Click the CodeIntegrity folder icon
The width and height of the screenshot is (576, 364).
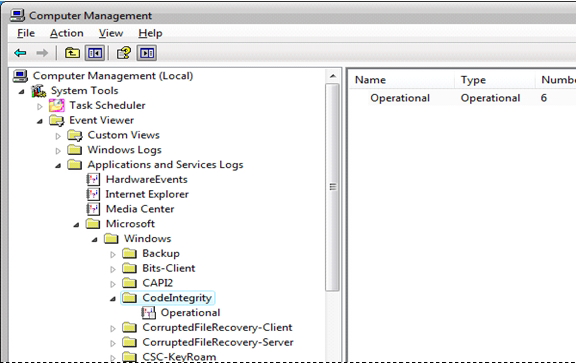point(129,298)
